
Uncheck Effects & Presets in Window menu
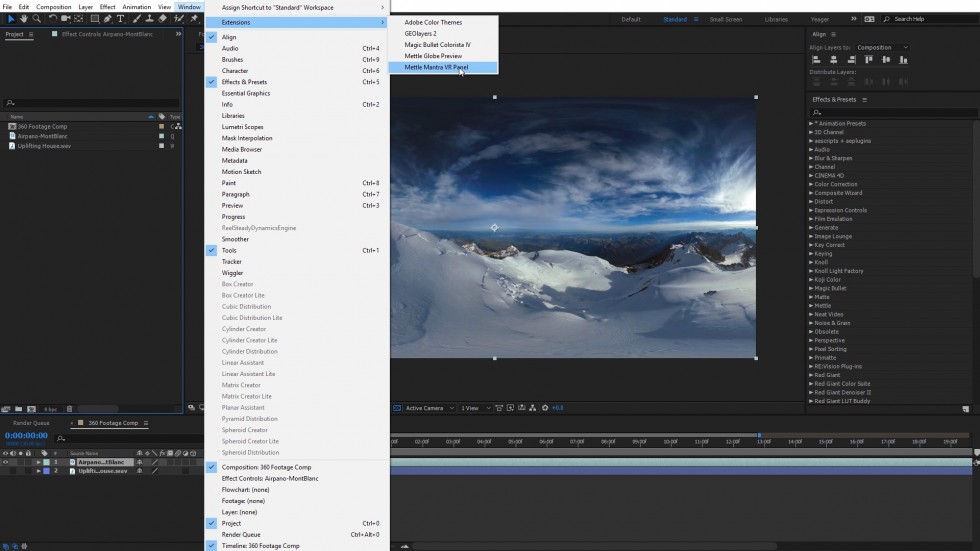pyautogui.click(x=244, y=82)
